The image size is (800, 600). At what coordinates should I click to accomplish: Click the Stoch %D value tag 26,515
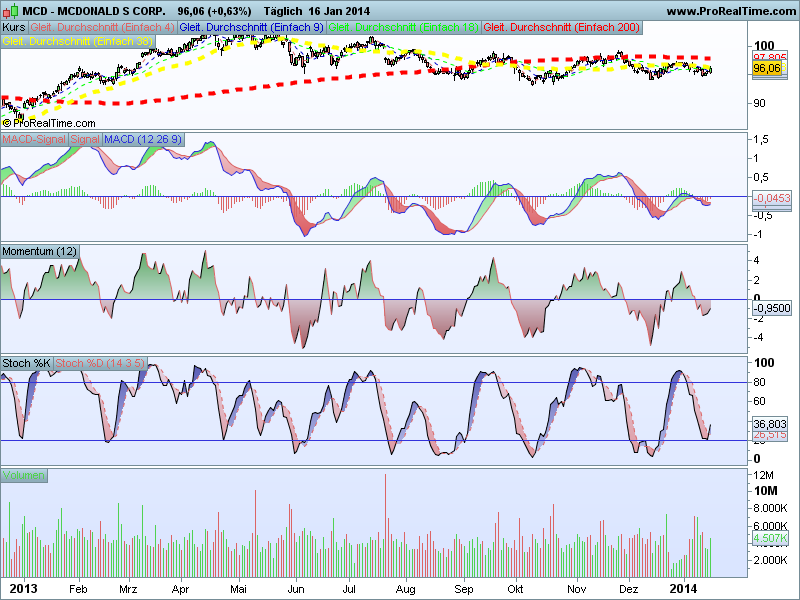(x=770, y=435)
